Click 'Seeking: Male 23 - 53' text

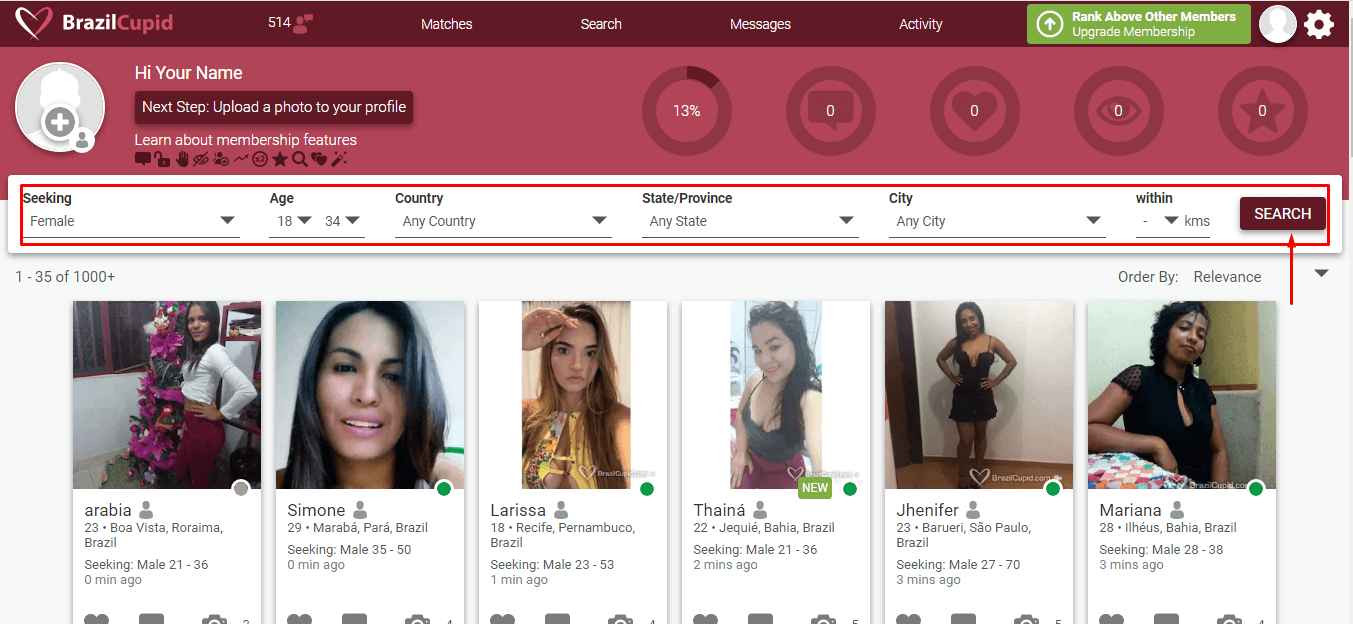(552, 564)
